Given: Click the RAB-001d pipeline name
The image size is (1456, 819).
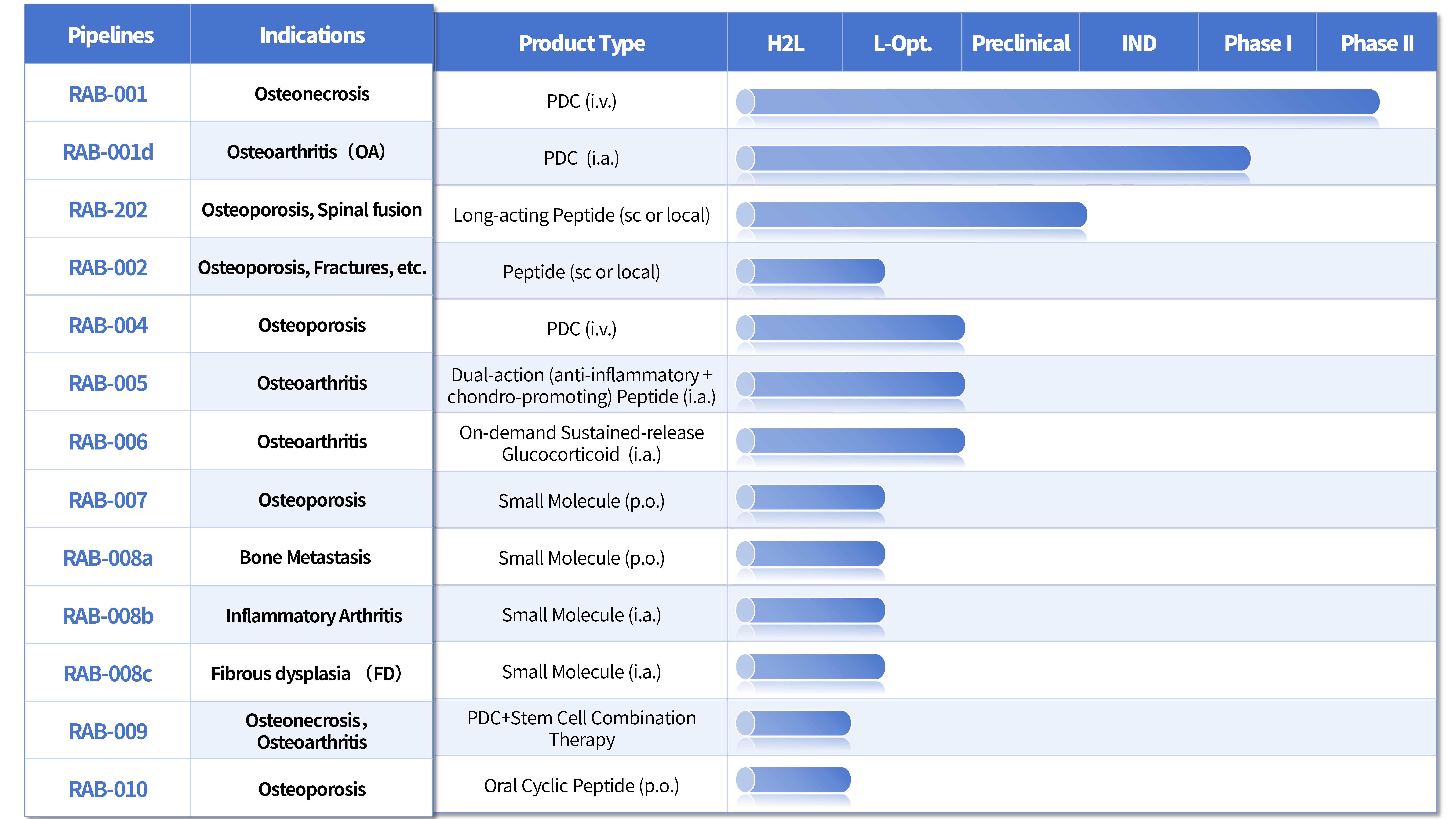Looking at the screenshot, I should 108,152.
